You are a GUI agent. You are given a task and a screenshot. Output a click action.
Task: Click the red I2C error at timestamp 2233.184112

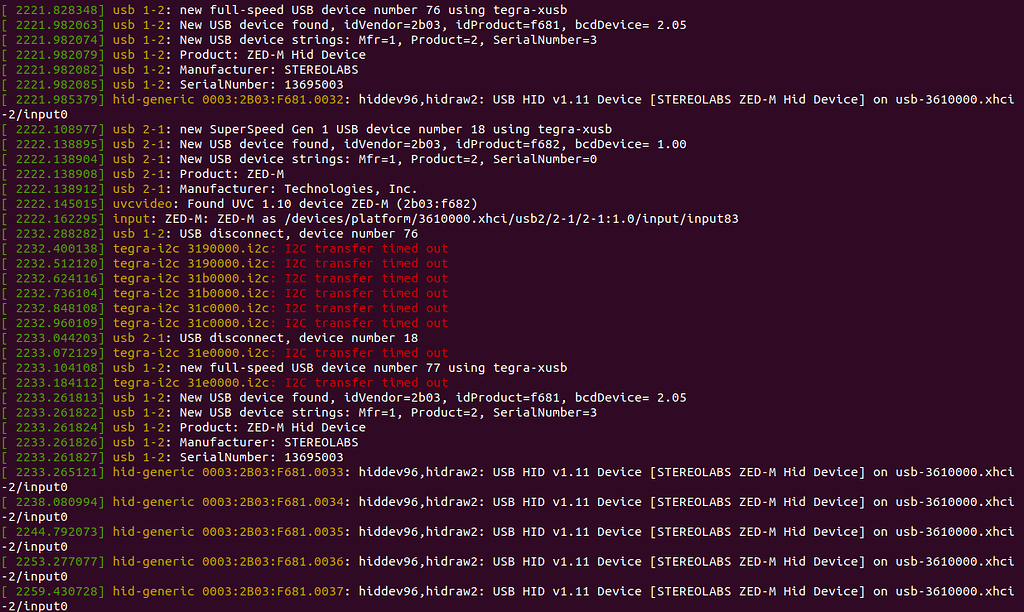point(367,383)
